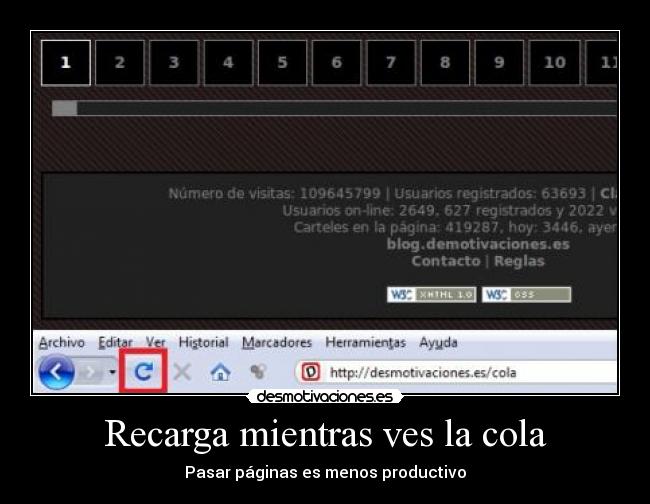The width and height of the screenshot is (650, 504).
Task: Click the greyed Forward arrow button
Action: pyautogui.click(x=90, y=372)
